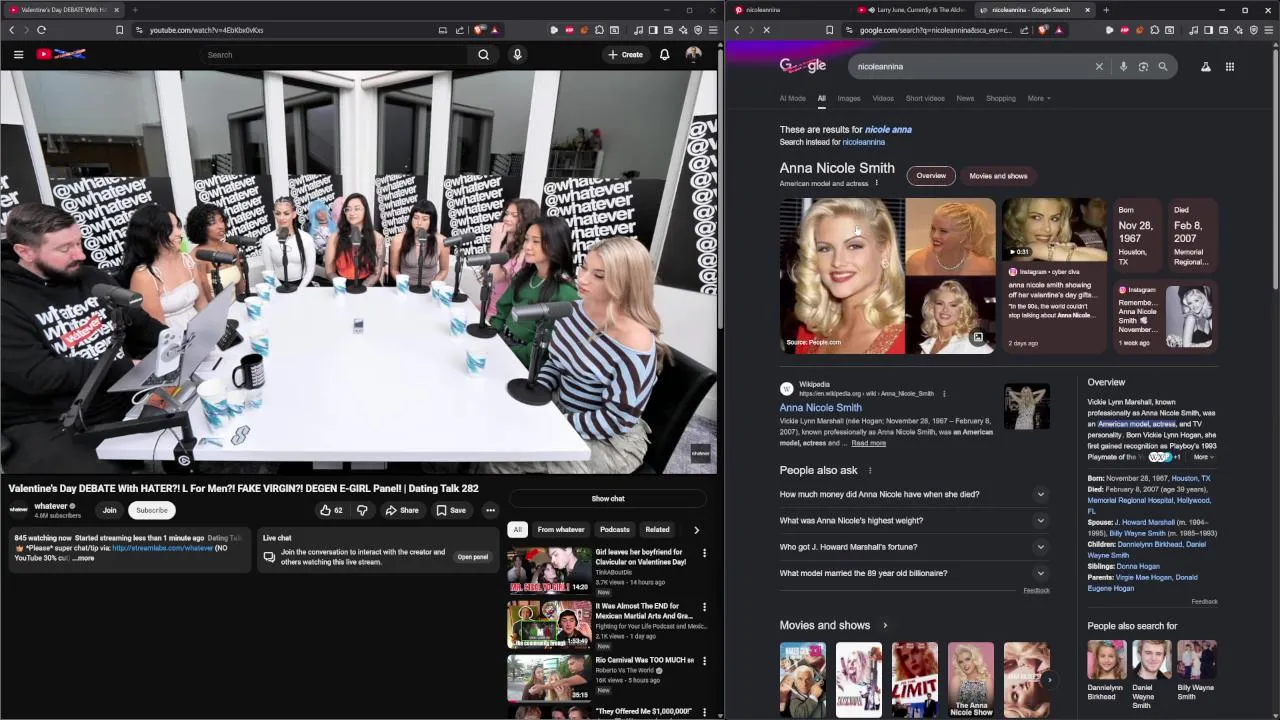Like the video with 62 likes
Viewport: 1280px width, 720px height.
[x=331, y=510]
